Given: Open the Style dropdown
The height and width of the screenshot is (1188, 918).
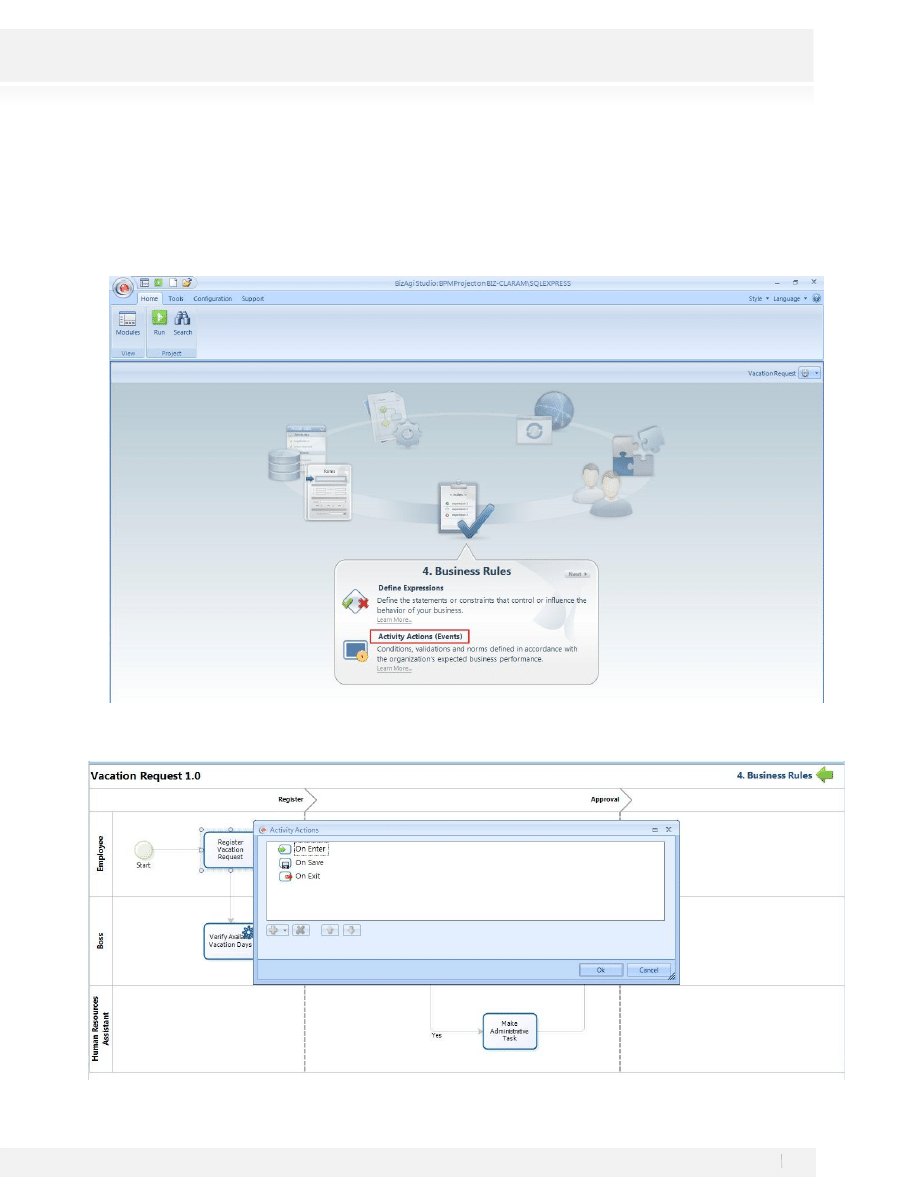Looking at the screenshot, I should tap(761, 298).
